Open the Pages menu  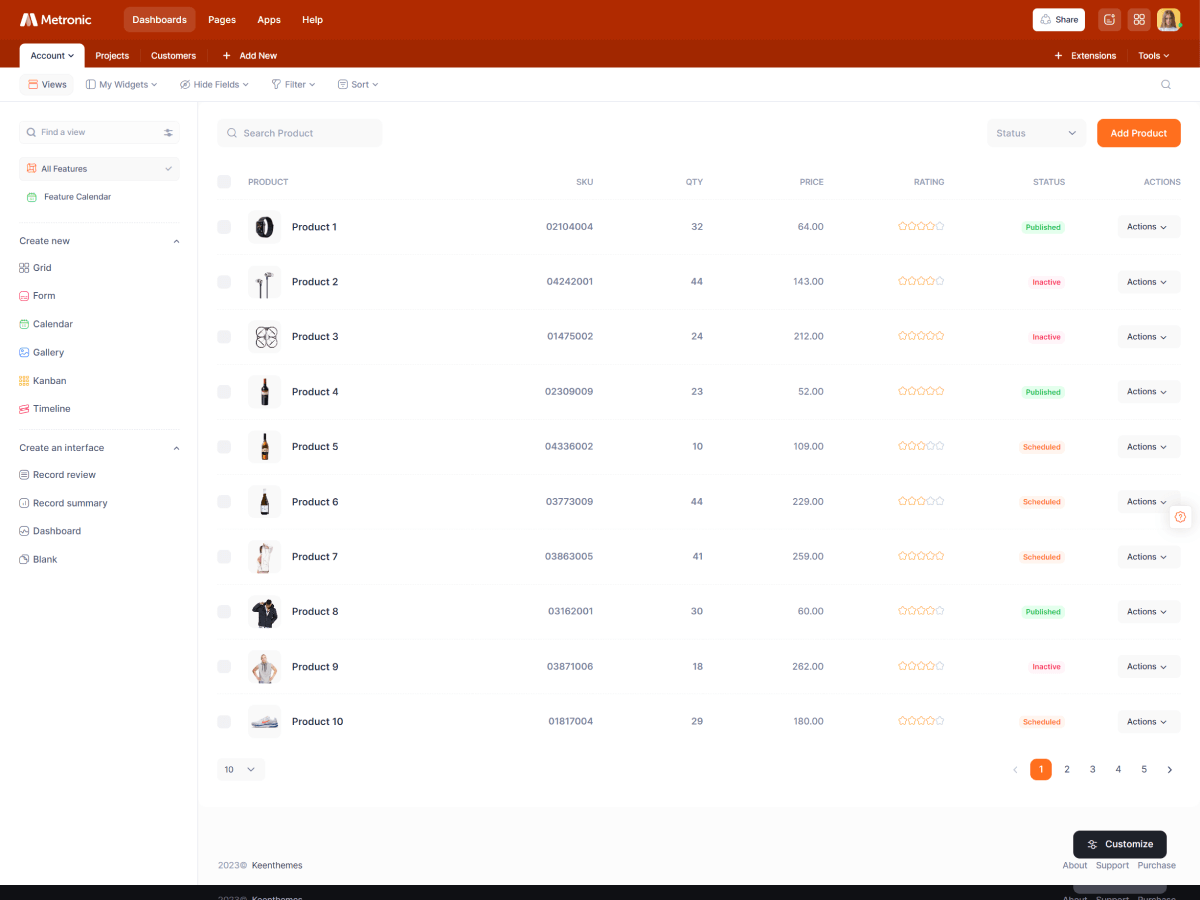coord(222,20)
